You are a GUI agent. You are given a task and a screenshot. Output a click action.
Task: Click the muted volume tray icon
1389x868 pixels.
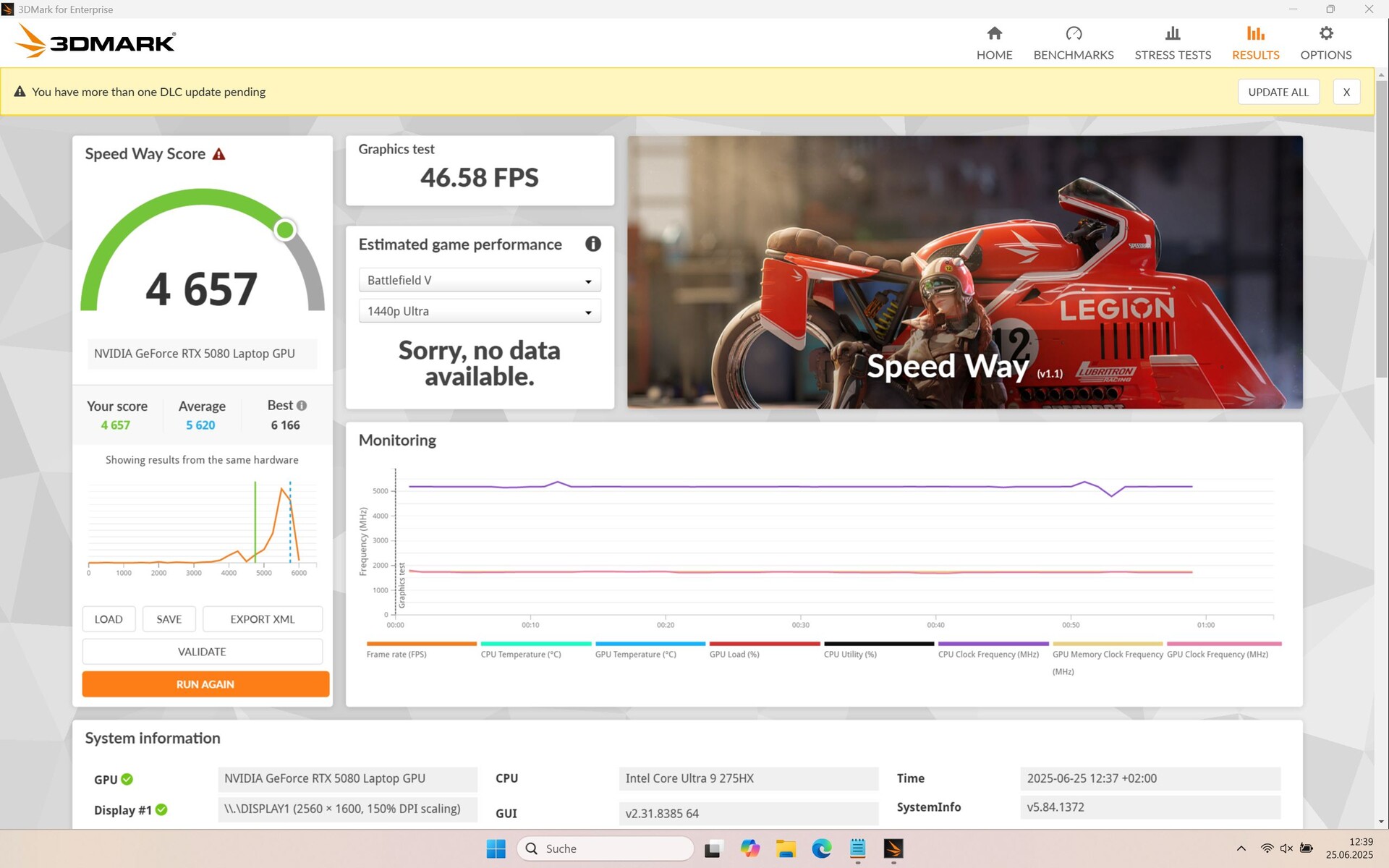[x=1286, y=848]
